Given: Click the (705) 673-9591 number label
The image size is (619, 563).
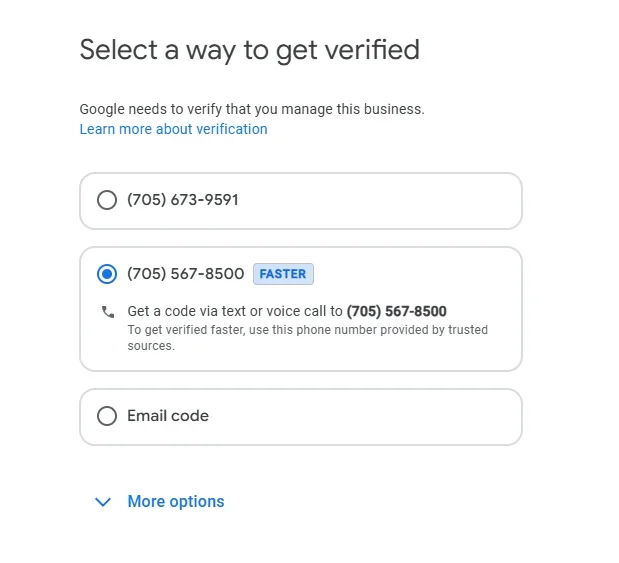Looking at the screenshot, I should [183, 200].
